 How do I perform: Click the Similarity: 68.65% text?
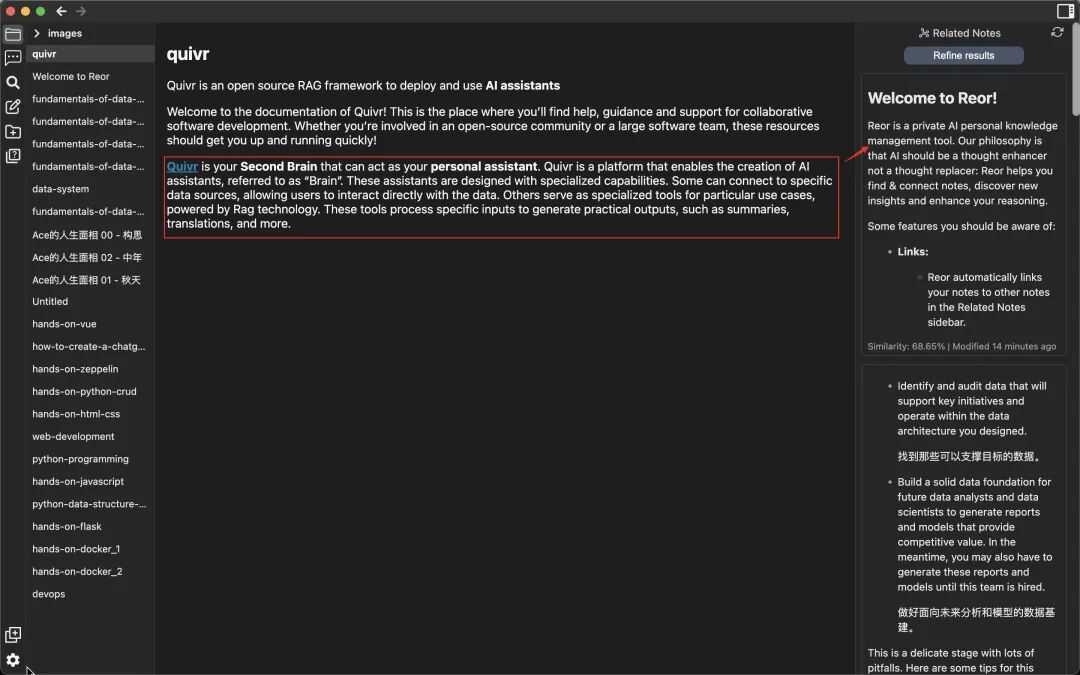coord(906,346)
